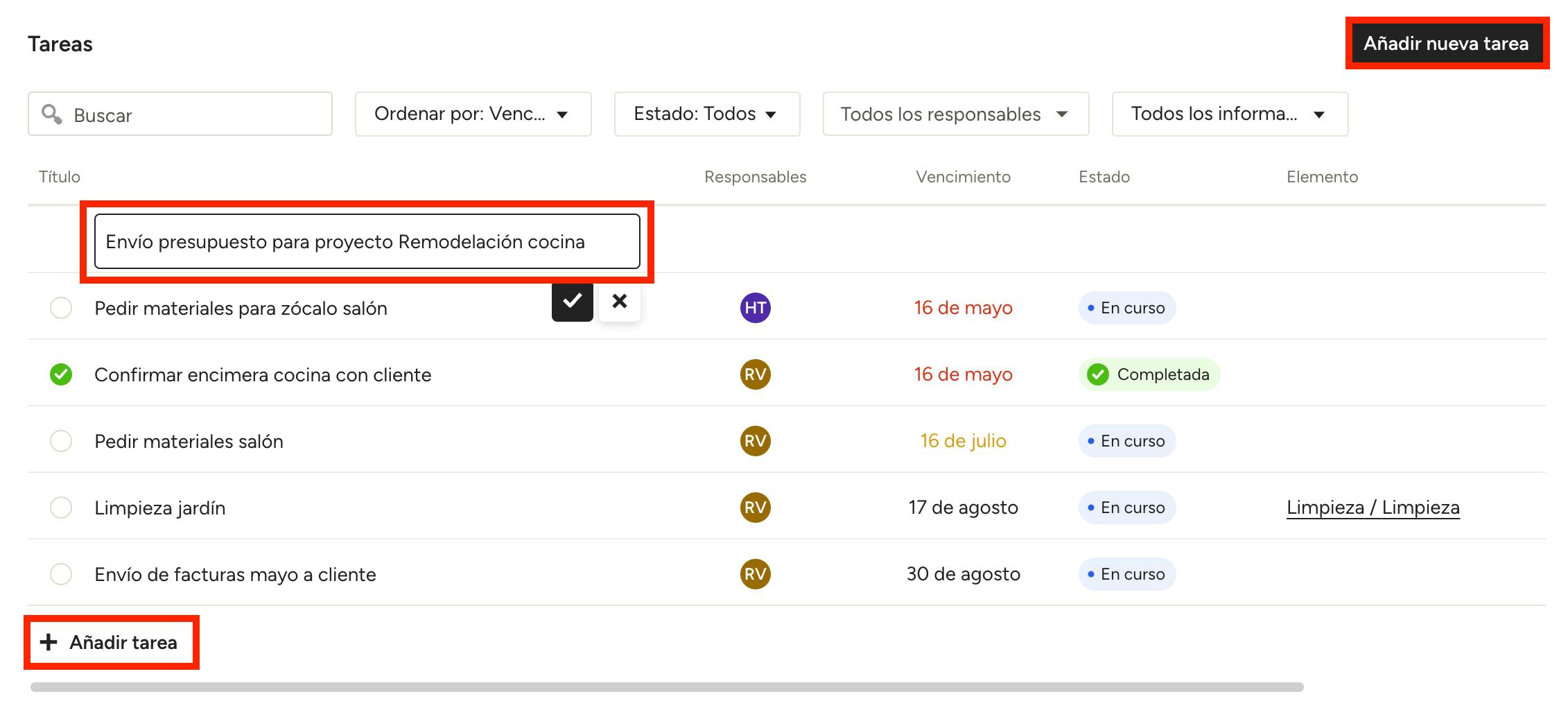Cancel task title editing with X
The height and width of the screenshot is (710, 1568).
point(619,302)
